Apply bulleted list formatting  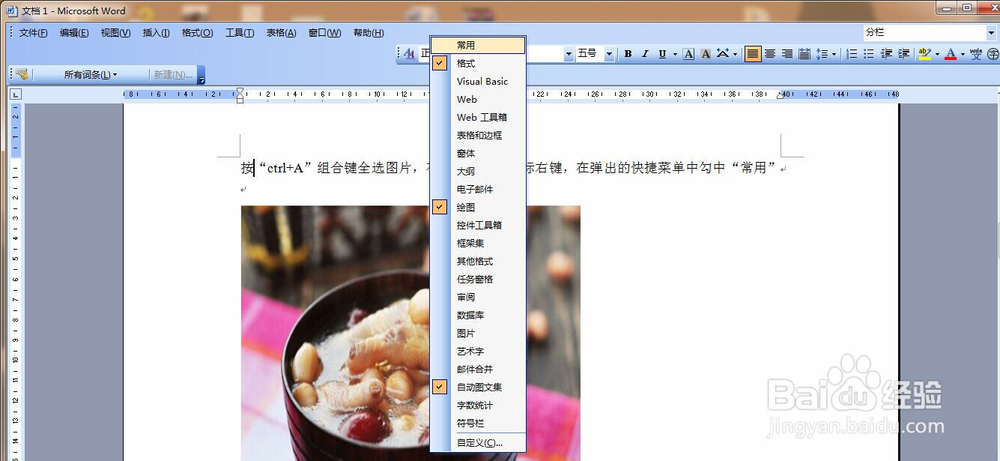[x=869, y=54]
